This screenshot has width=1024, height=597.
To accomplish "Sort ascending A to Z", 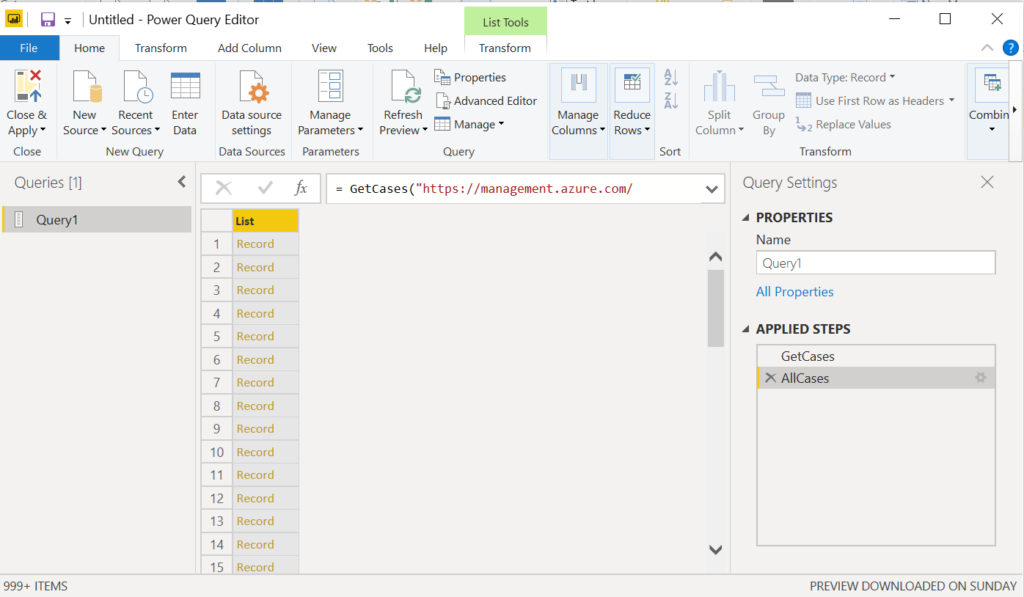I will [x=671, y=77].
